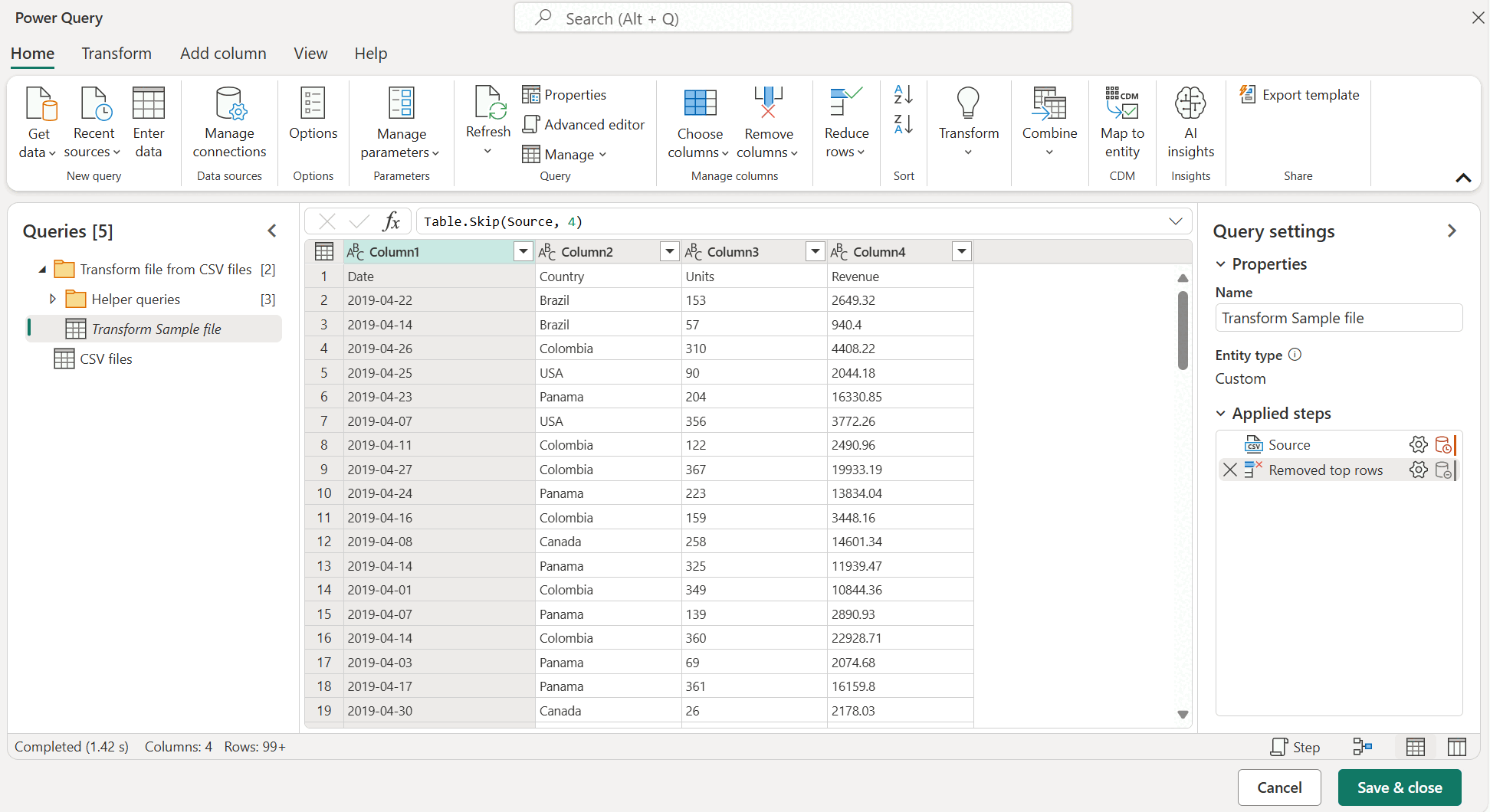Click the Export template icon
1490x812 pixels.
coord(1248,94)
